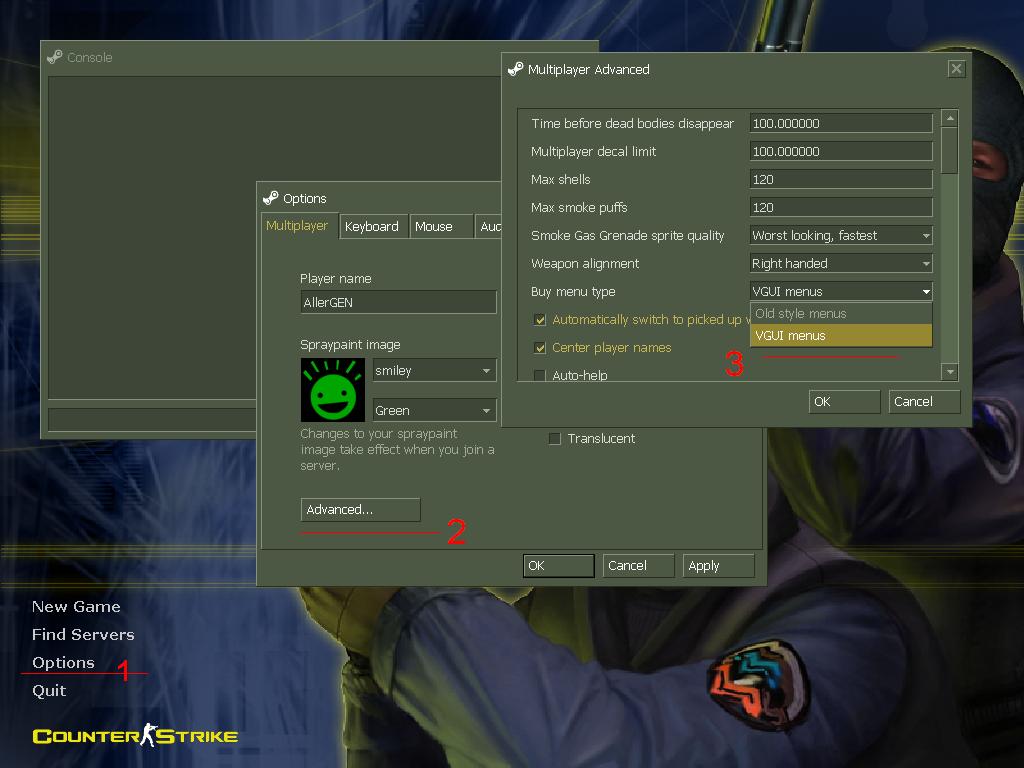Enable the Translucent checkbox
1024x768 pixels.
(x=554, y=439)
